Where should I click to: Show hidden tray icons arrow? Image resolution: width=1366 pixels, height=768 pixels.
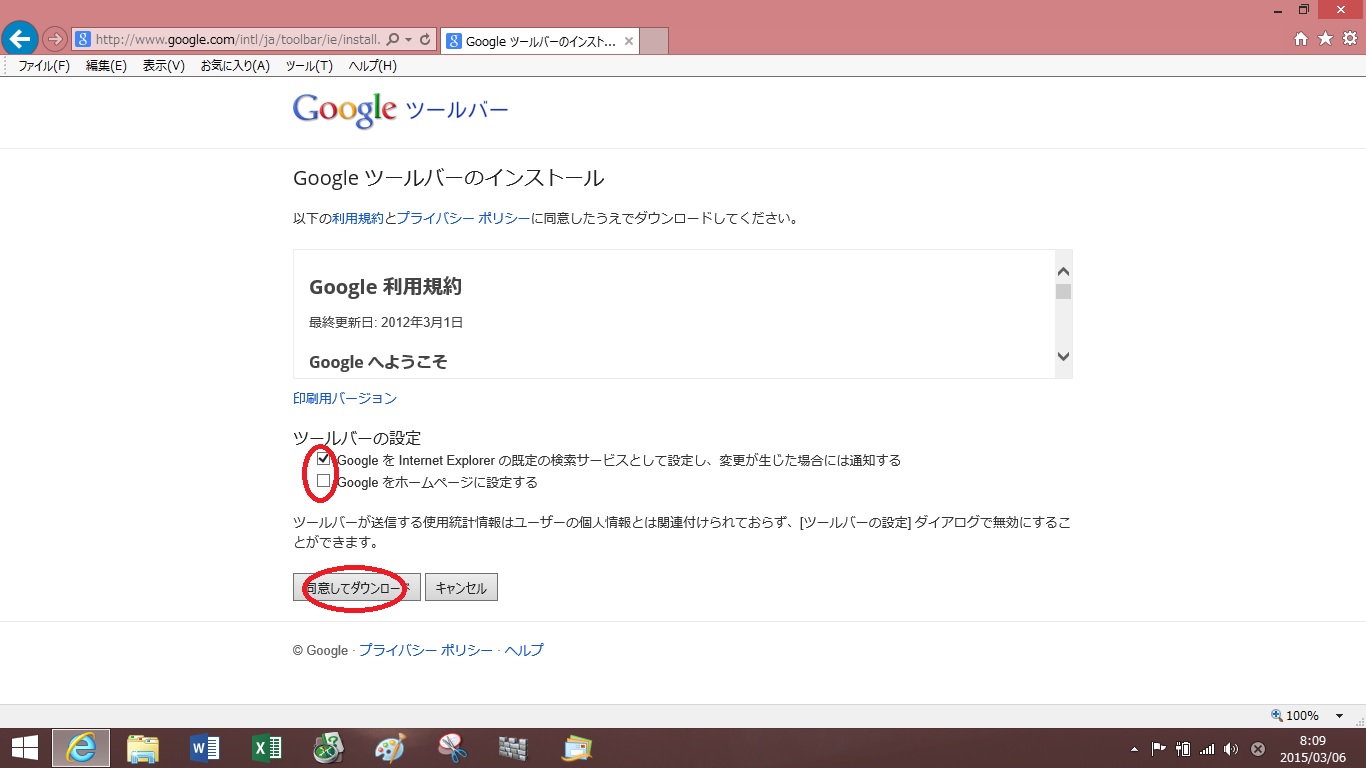[1134, 748]
